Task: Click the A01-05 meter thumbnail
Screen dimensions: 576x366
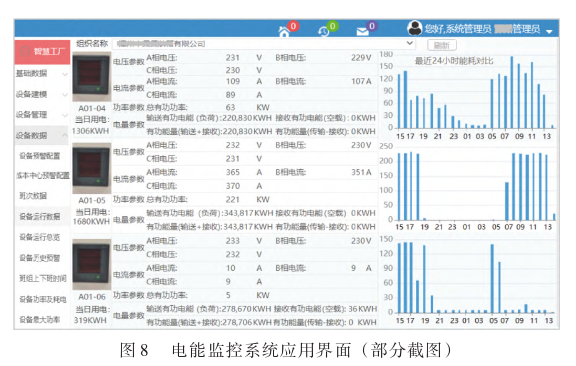Action: click(x=91, y=168)
